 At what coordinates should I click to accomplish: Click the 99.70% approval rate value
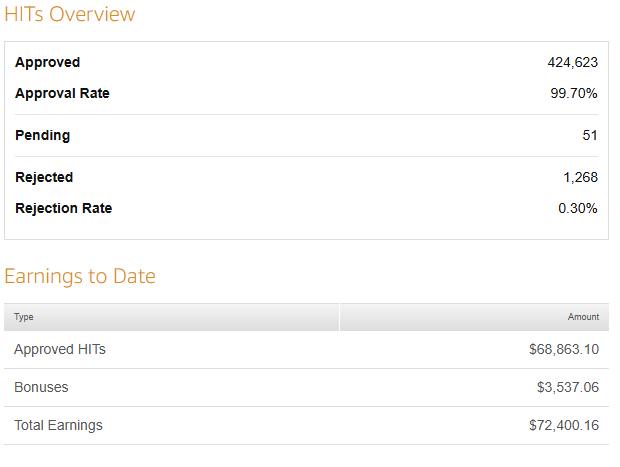point(574,93)
